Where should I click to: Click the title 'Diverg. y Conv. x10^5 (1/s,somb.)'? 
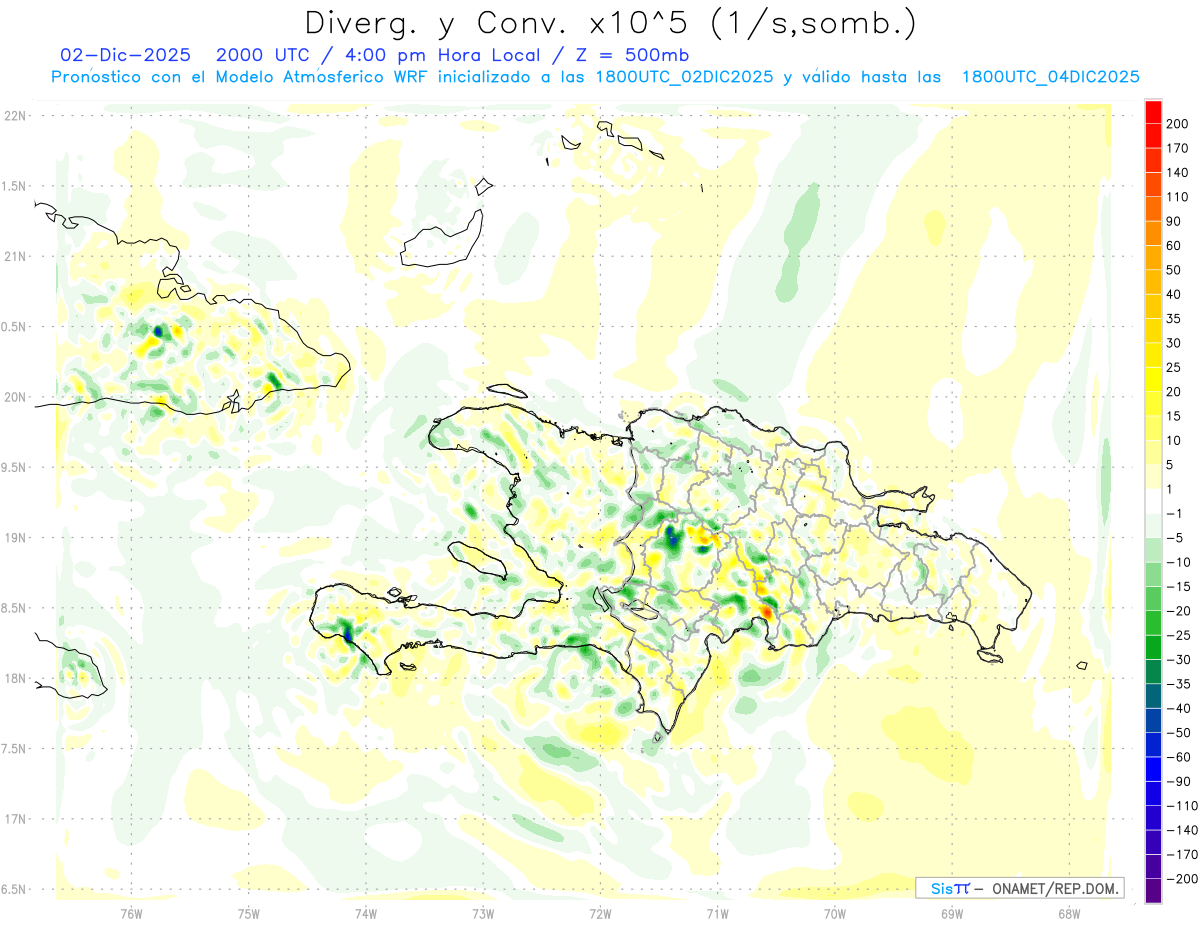point(609,23)
